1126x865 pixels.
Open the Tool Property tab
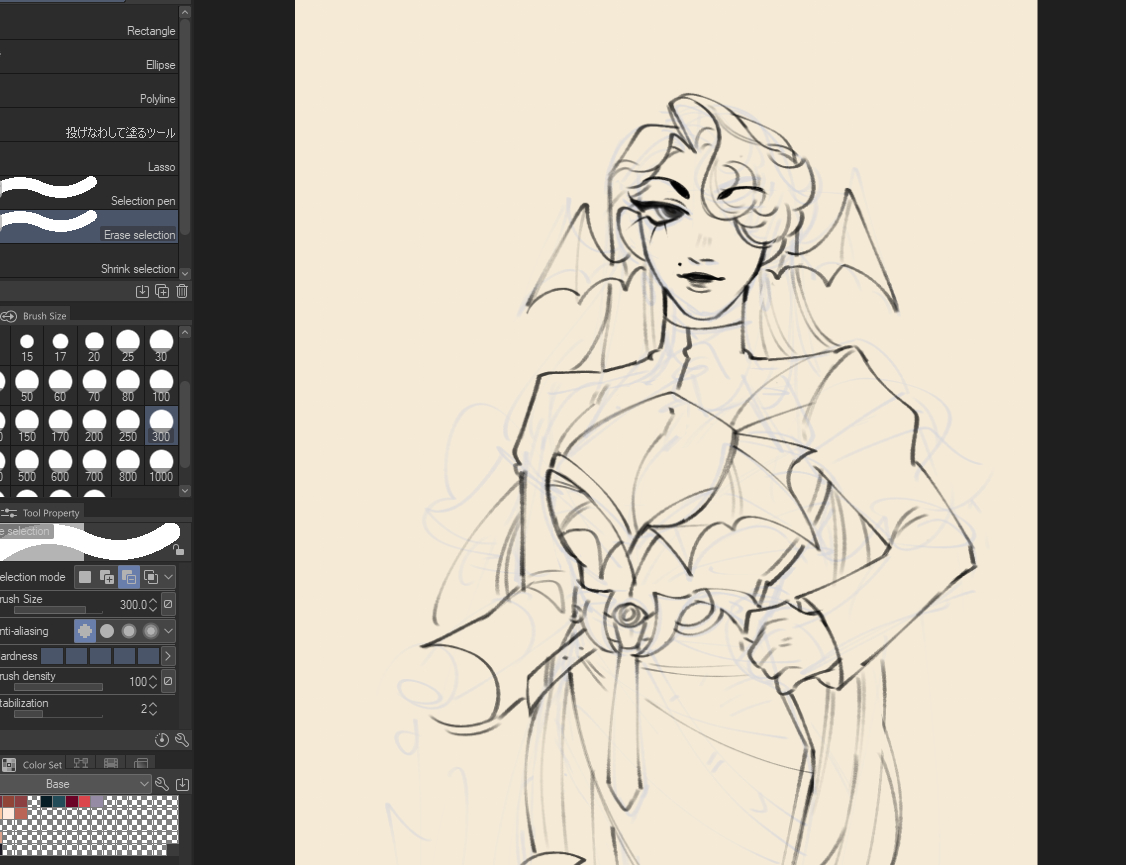tap(52, 513)
